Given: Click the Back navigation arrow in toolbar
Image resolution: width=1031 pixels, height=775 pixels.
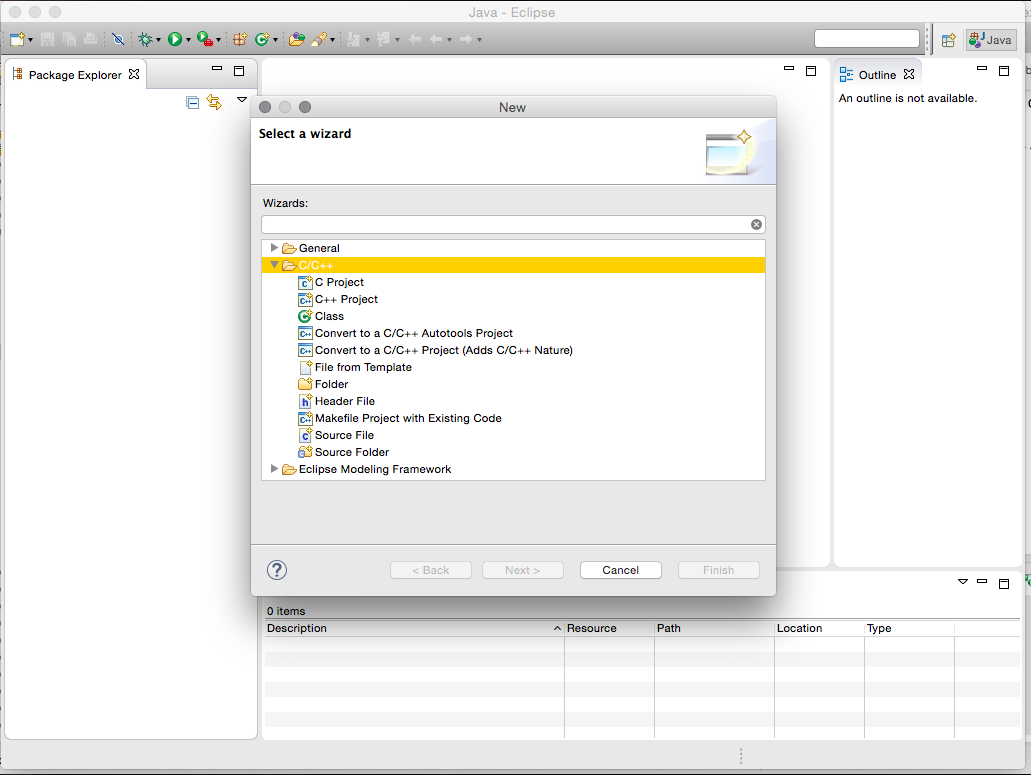Looking at the screenshot, I should [x=435, y=39].
